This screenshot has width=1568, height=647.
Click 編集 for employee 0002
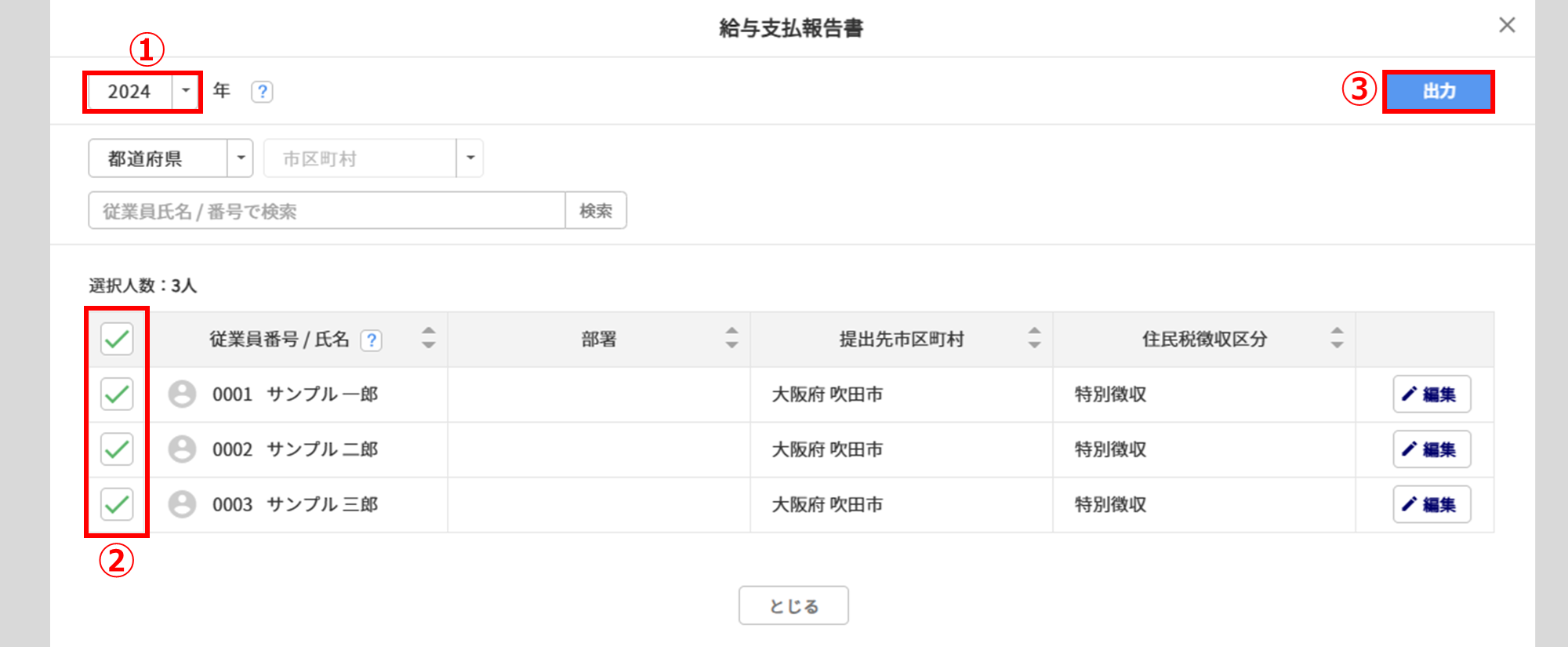pyautogui.click(x=1432, y=449)
